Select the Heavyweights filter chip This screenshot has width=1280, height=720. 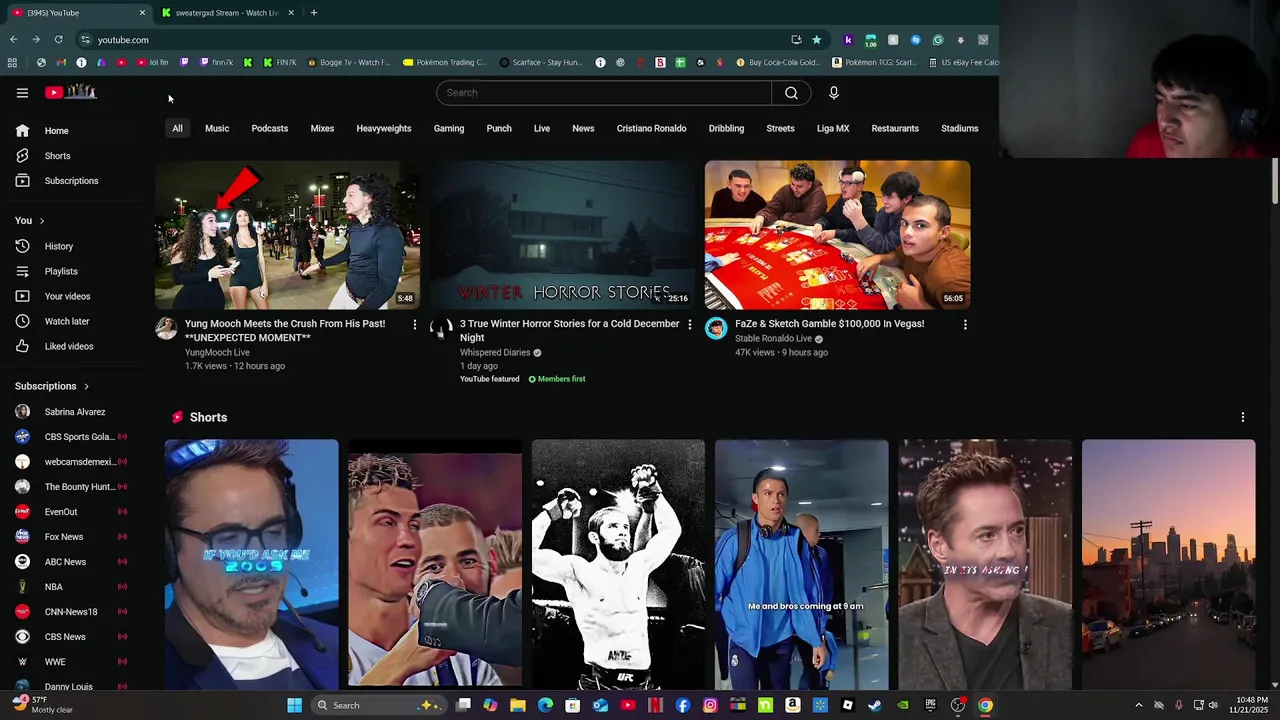384,128
